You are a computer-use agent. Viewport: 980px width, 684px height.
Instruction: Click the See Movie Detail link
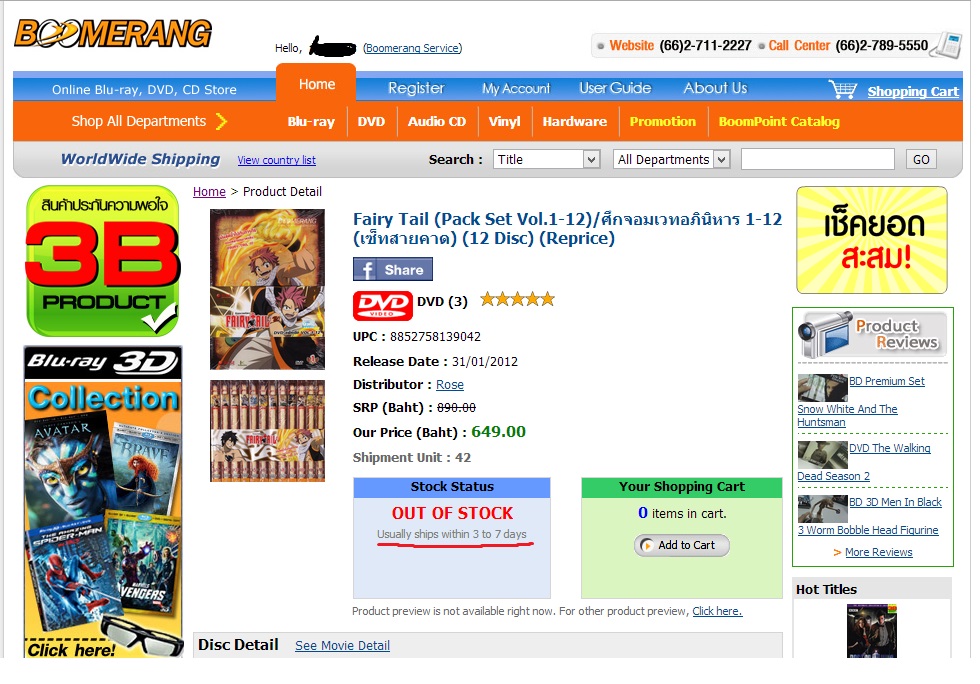(342, 646)
